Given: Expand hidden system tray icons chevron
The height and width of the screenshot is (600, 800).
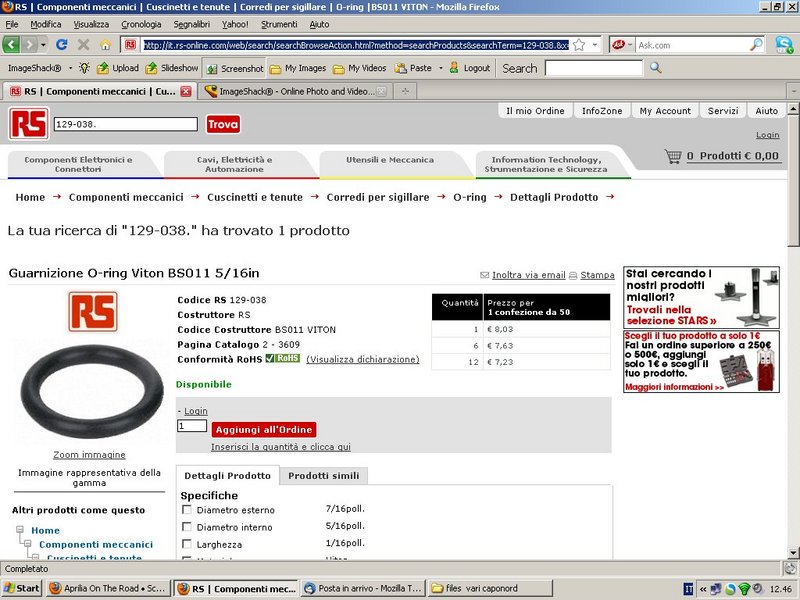Looking at the screenshot, I should click(x=703, y=589).
